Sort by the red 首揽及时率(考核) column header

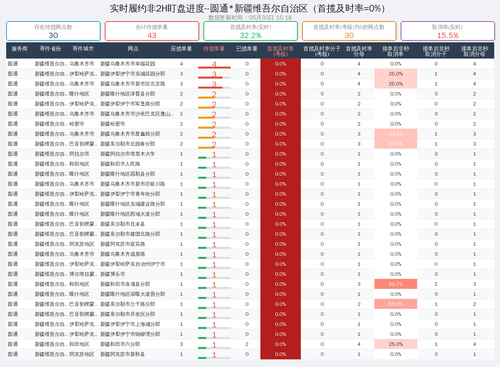280,51
